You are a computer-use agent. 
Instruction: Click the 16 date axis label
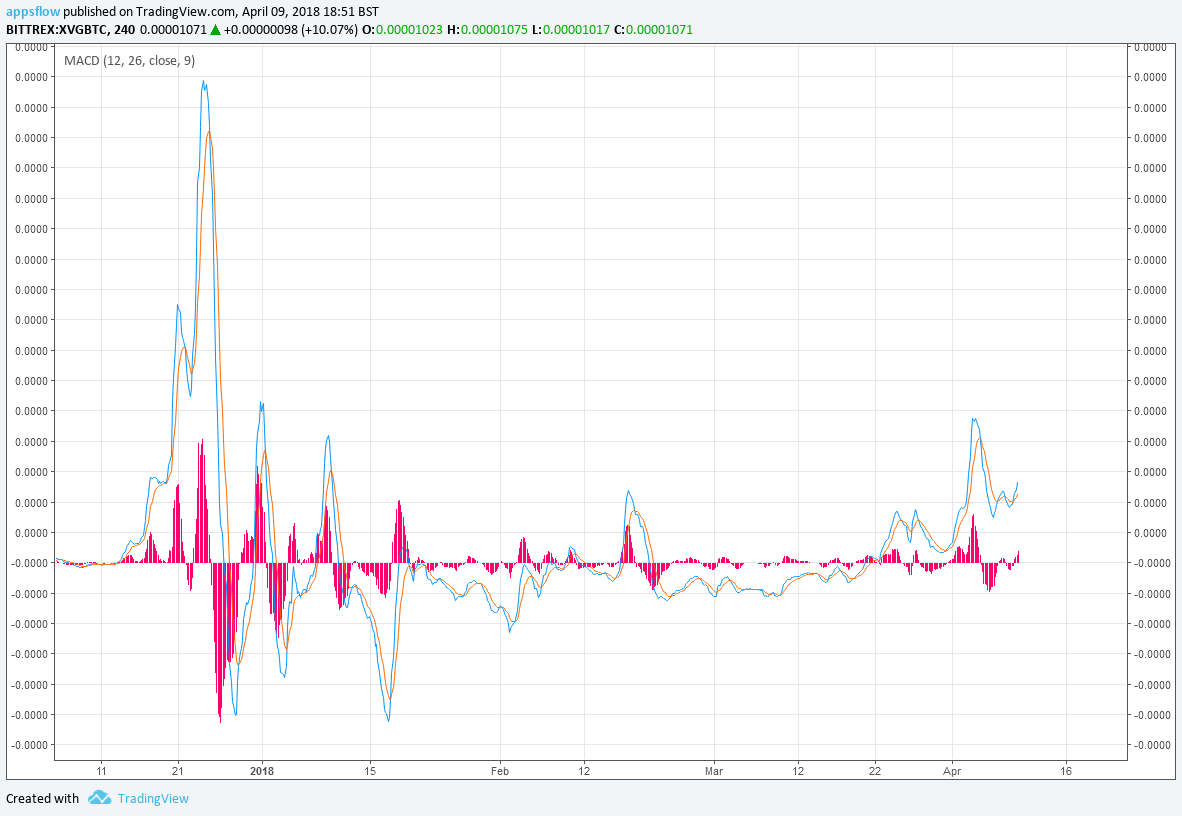point(1065,771)
